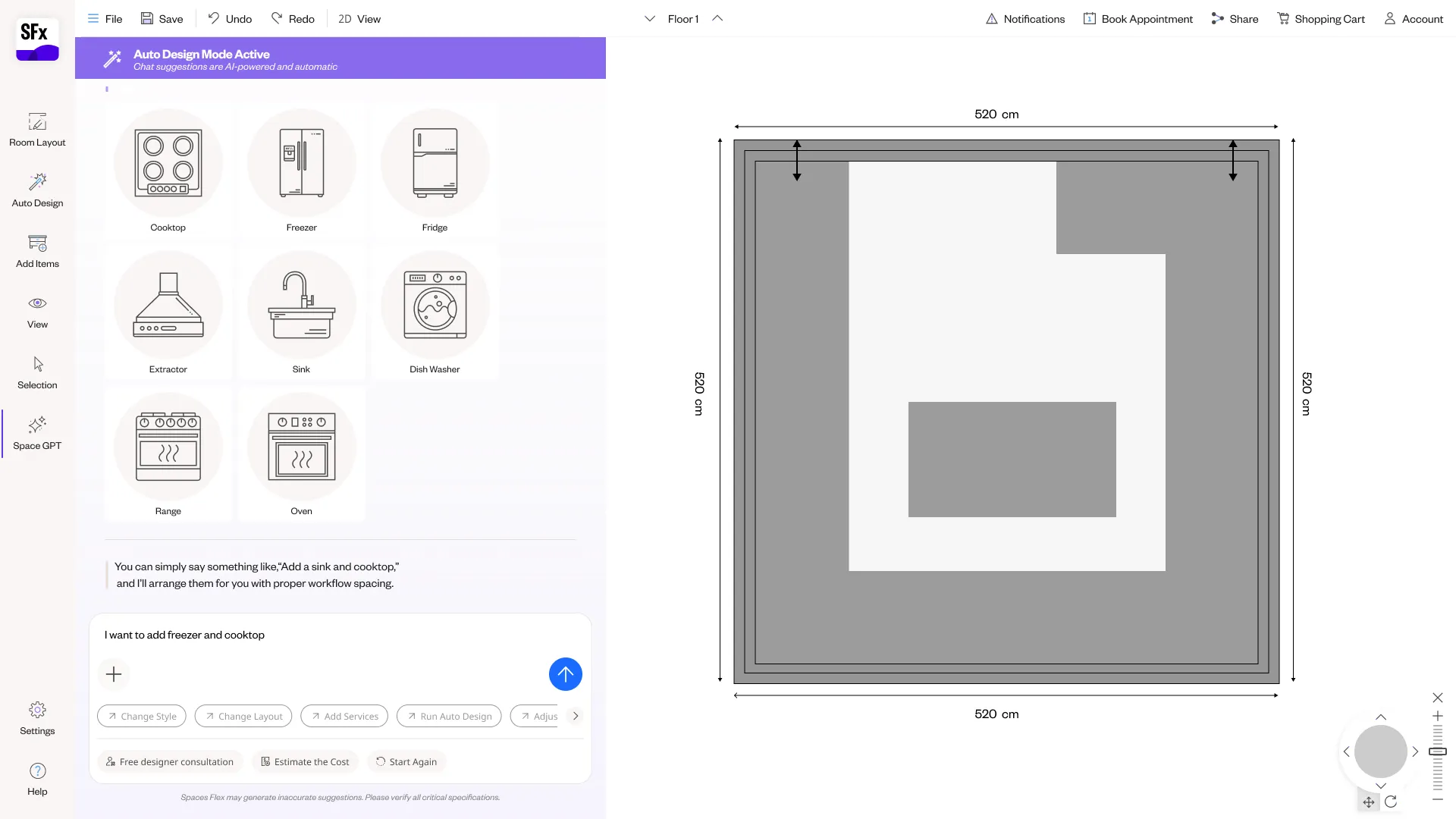This screenshot has width=1456, height=819.
Task: Open Settings from the sidebar
Action: 37,718
